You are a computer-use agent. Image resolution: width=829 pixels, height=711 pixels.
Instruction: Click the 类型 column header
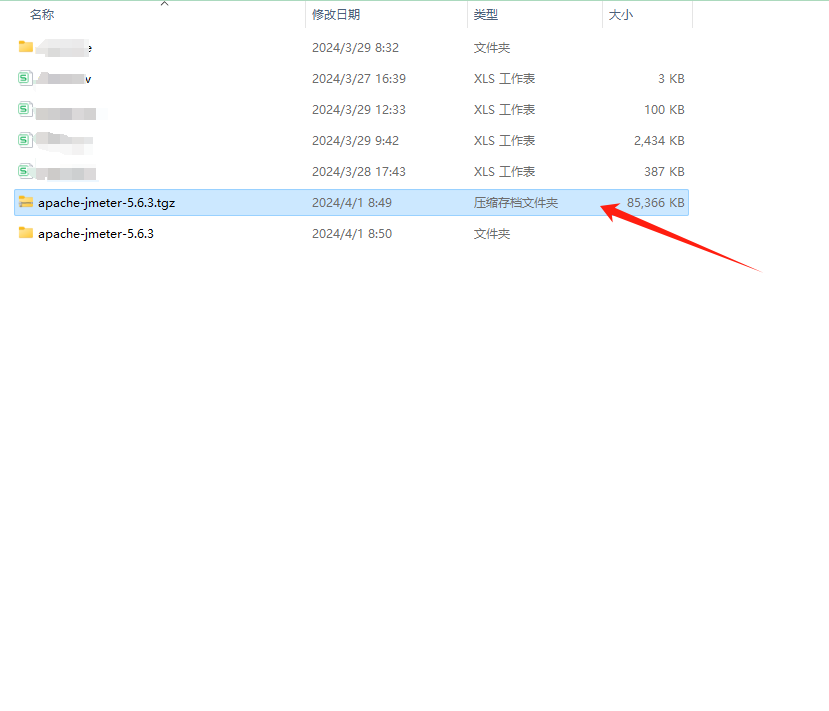[x=486, y=15]
